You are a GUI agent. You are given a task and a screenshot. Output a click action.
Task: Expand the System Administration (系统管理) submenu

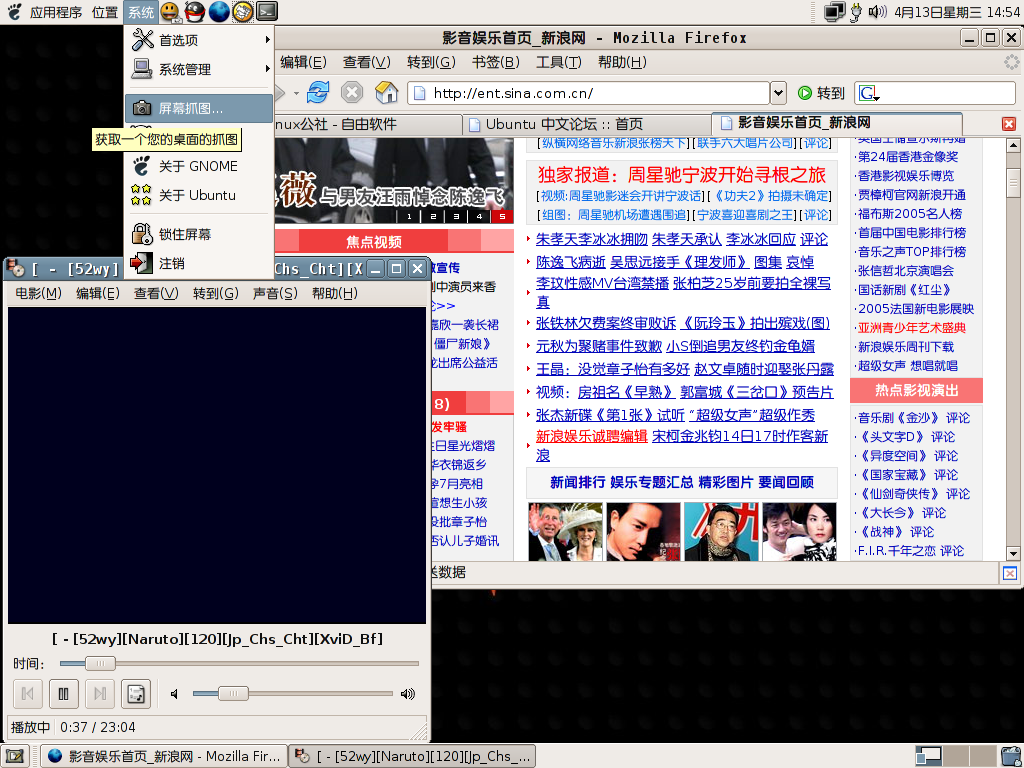point(199,69)
